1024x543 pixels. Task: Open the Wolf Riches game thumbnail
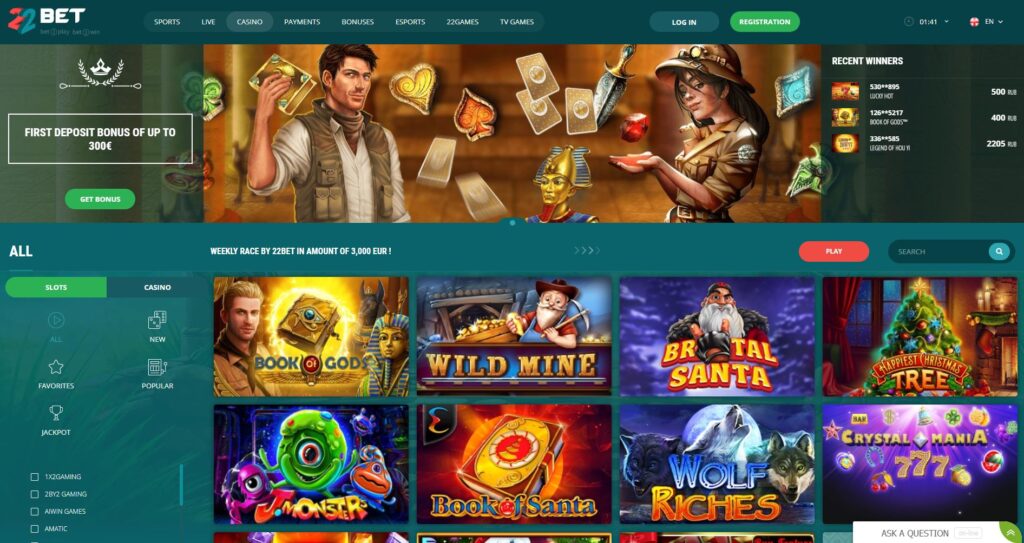[x=717, y=464]
